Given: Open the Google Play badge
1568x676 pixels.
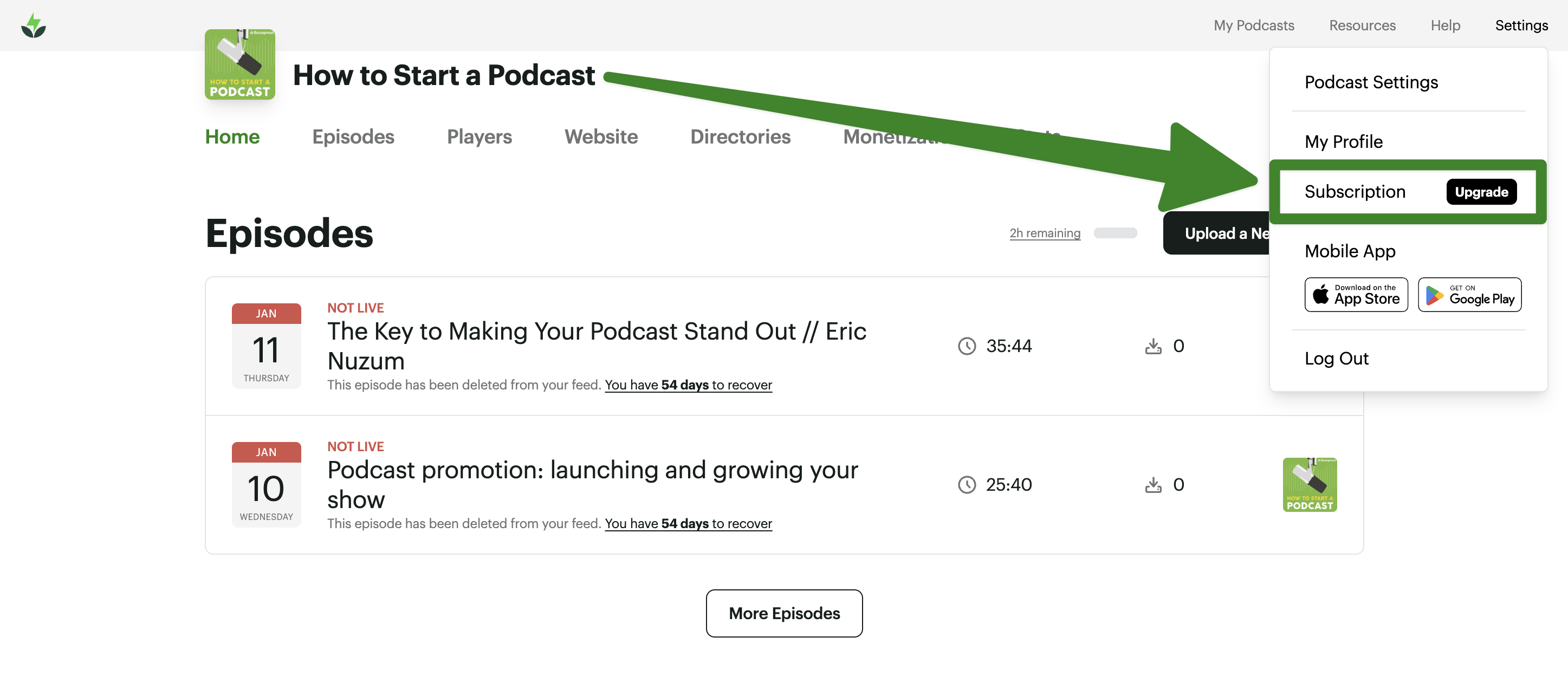Looking at the screenshot, I should 1469,295.
